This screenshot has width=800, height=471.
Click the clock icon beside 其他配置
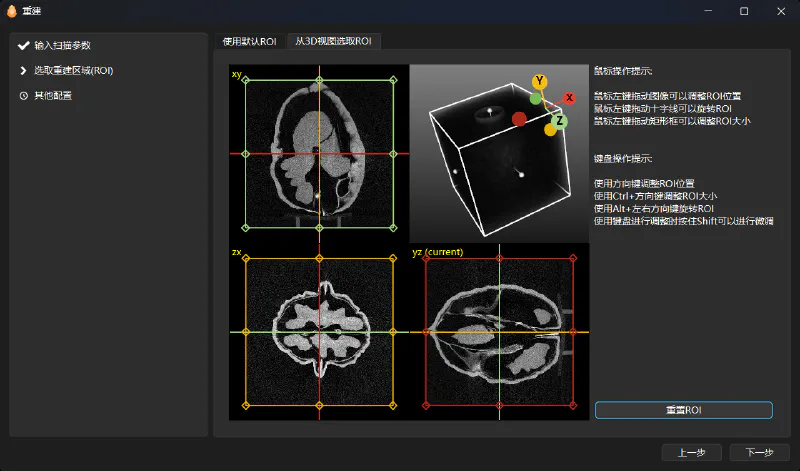23,96
